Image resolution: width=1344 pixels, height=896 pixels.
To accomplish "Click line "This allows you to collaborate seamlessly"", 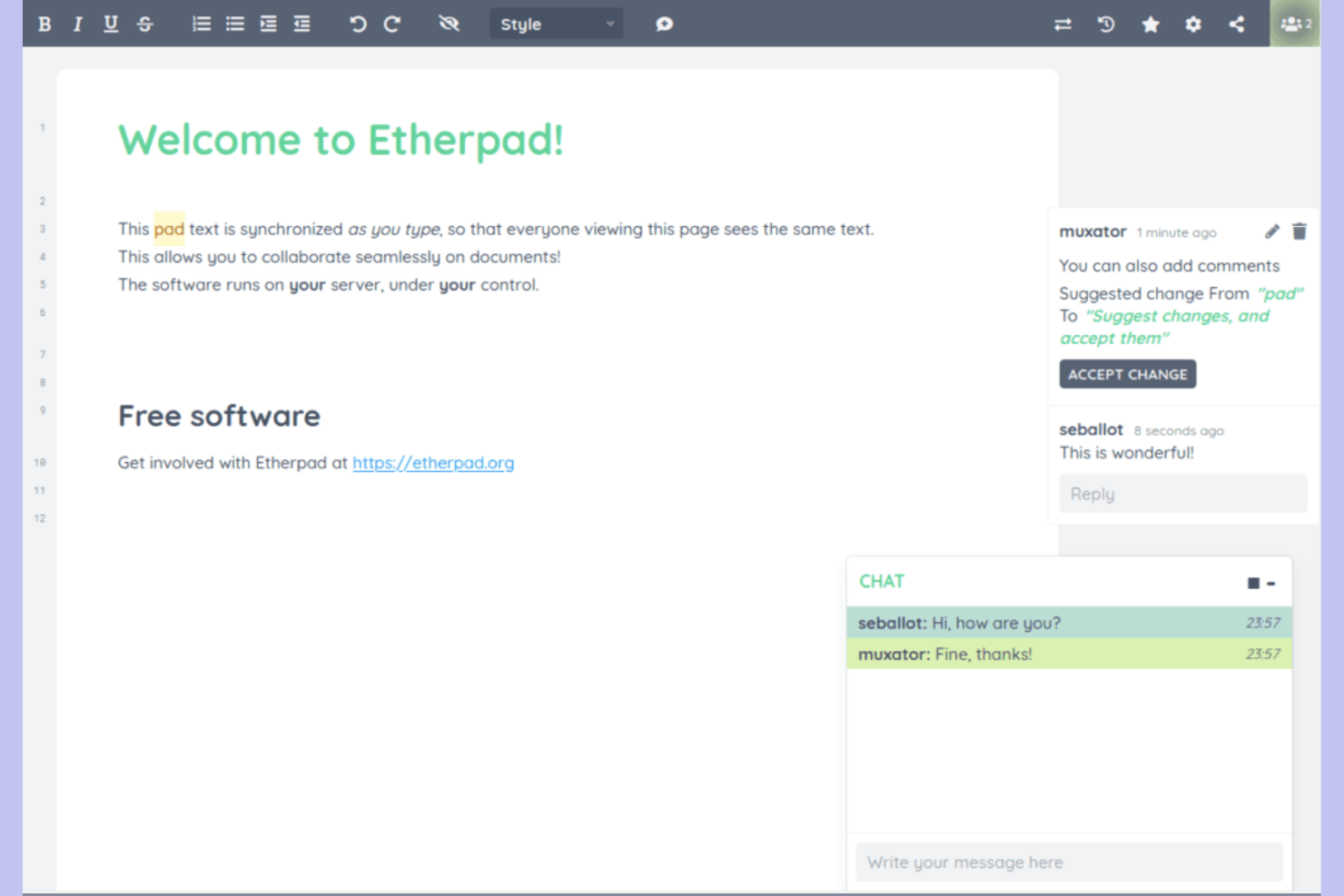I will pos(339,257).
